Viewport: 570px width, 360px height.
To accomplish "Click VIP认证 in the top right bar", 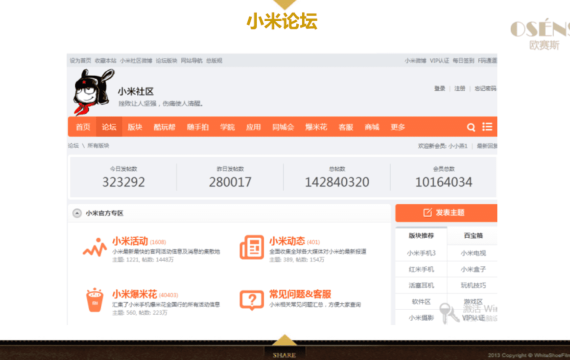I will click(x=439, y=61).
